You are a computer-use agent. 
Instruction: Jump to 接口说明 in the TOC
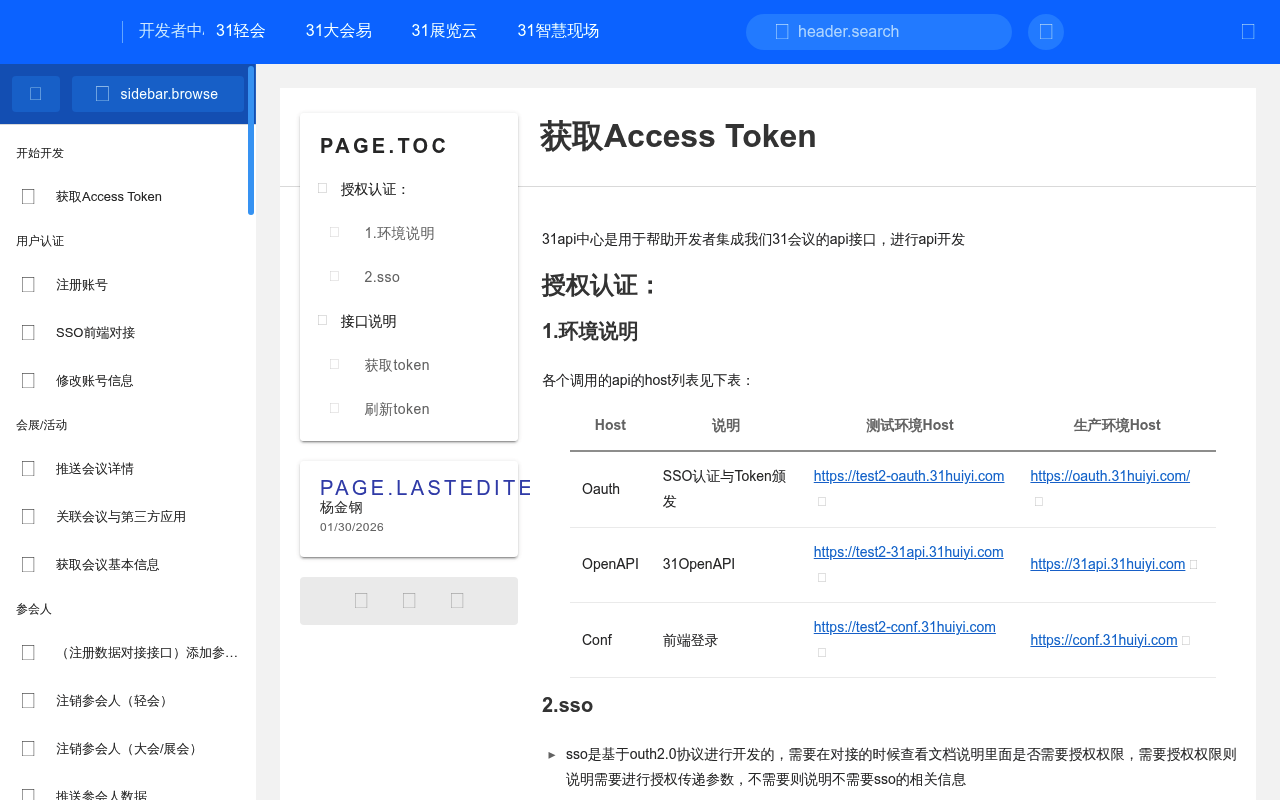click(369, 321)
